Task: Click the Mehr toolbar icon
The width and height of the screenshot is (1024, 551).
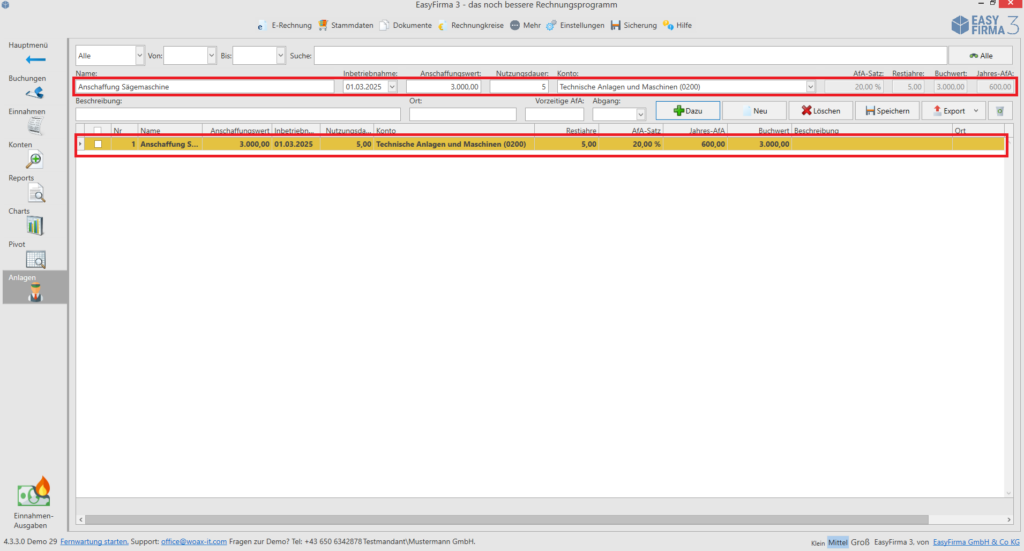Action: click(x=515, y=25)
